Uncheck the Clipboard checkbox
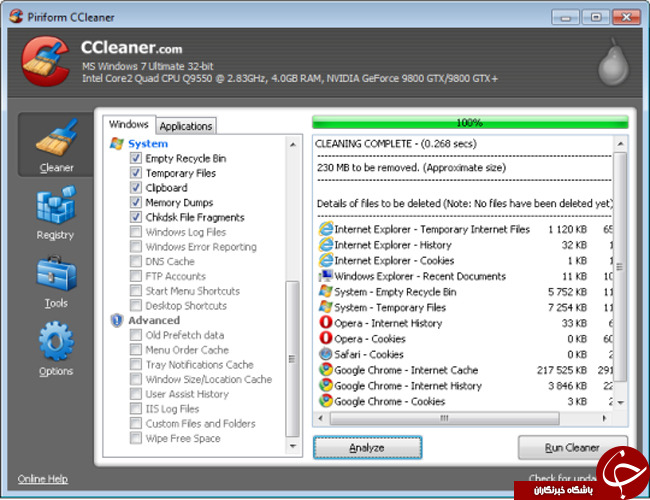This screenshot has height=500, width=650. tap(136, 187)
